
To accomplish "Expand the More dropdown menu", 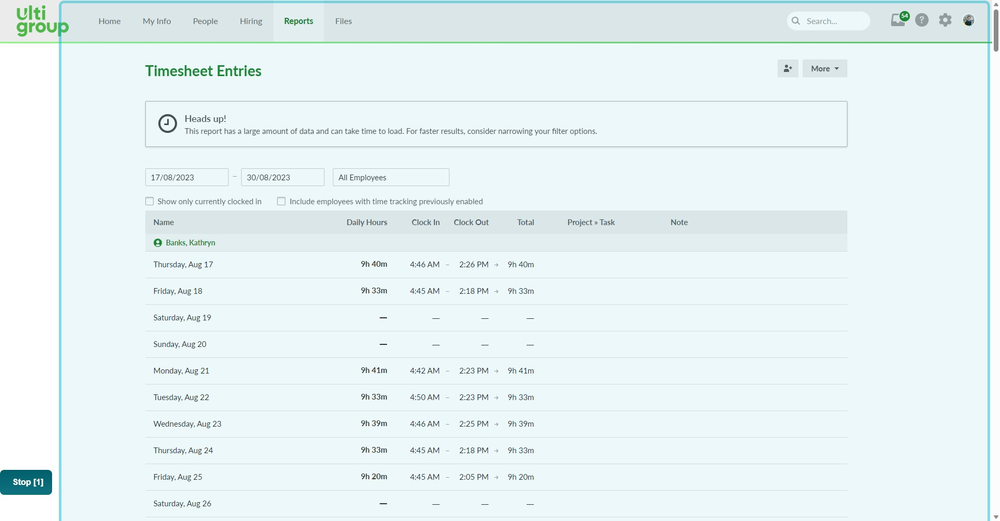I will (824, 68).
